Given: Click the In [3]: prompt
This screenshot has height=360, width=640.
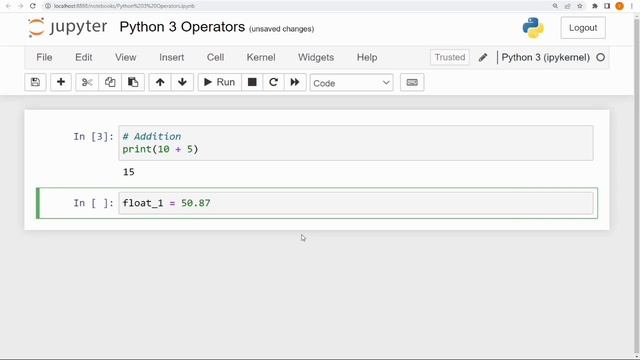Looking at the screenshot, I should click(x=93, y=136).
